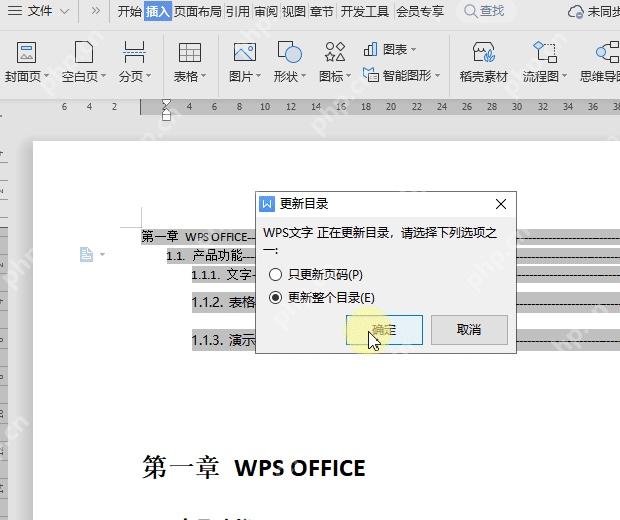Viewport: 620px width, 520px height.
Task: Click the 空白页 blank page icon
Action: (x=84, y=52)
